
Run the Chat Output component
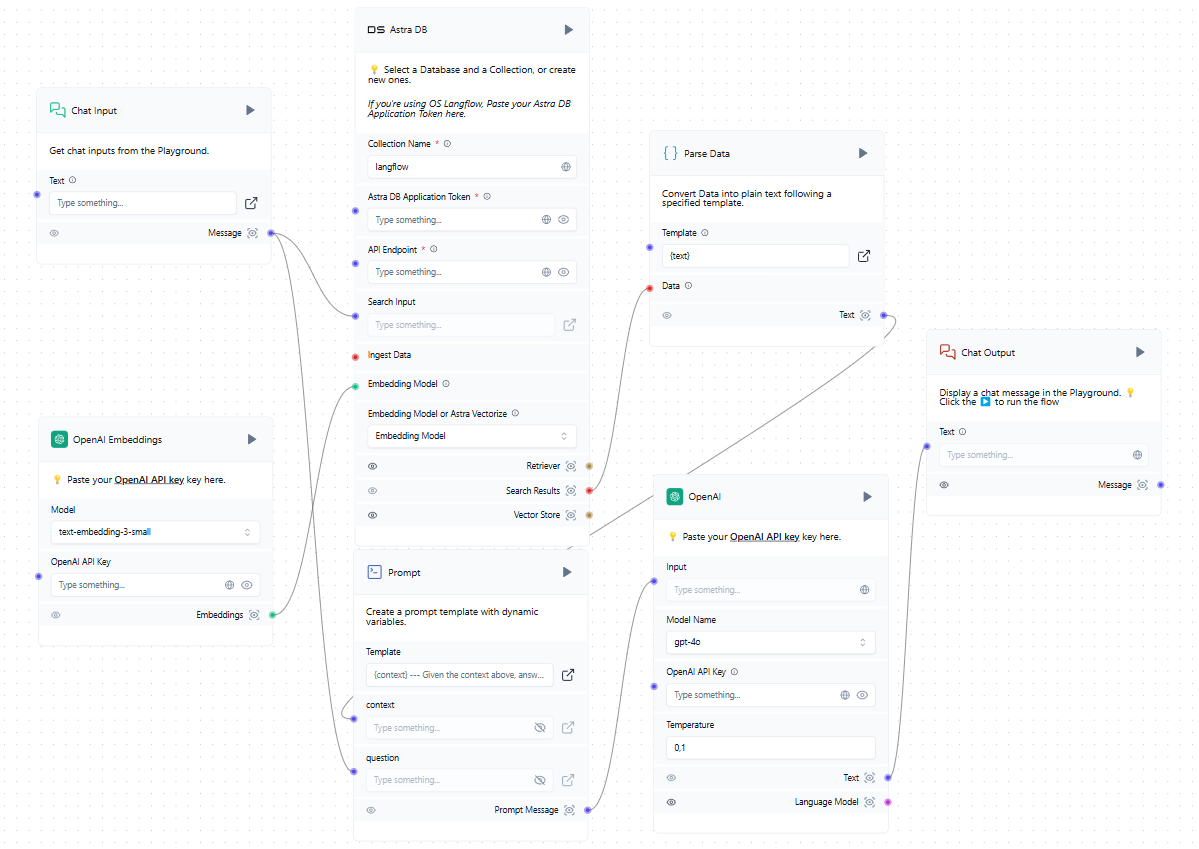1139,352
